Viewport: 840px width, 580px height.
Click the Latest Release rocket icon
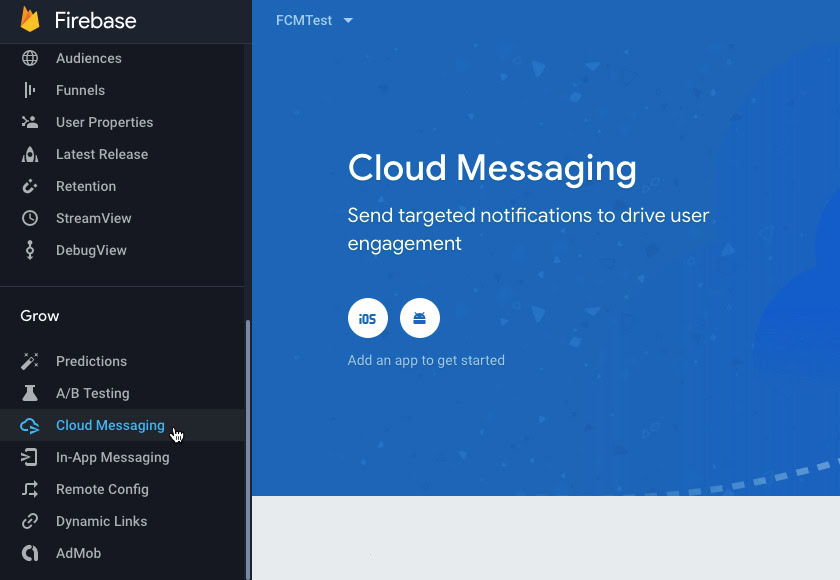tap(30, 154)
